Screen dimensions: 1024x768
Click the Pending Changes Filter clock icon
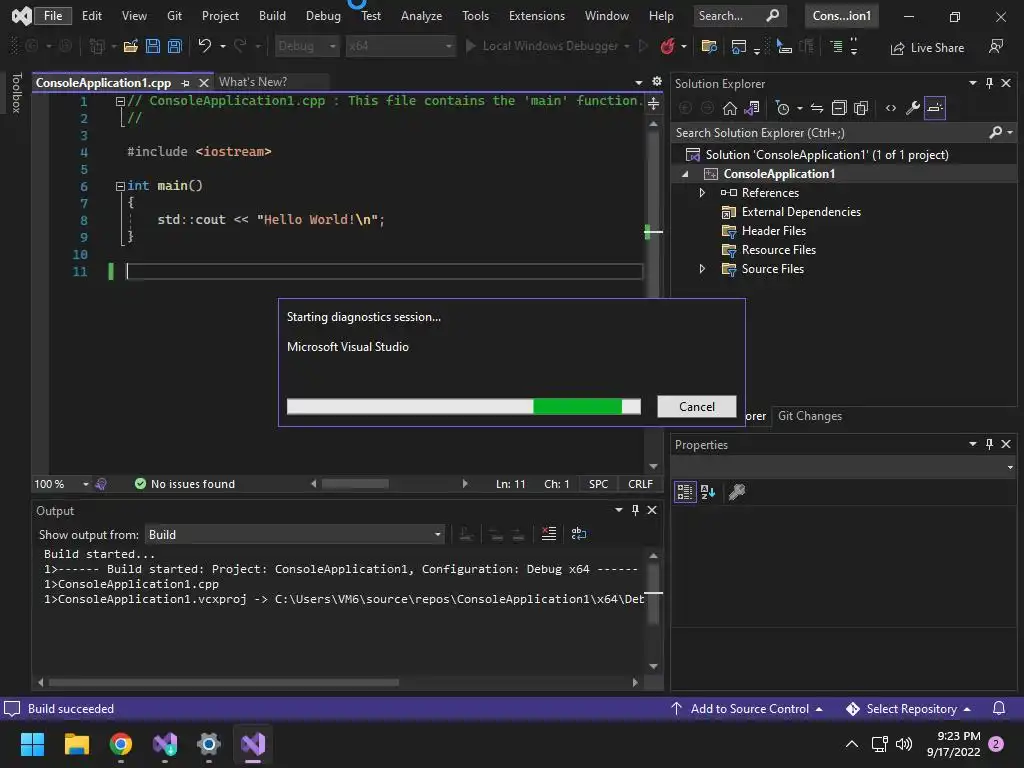click(x=782, y=108)
